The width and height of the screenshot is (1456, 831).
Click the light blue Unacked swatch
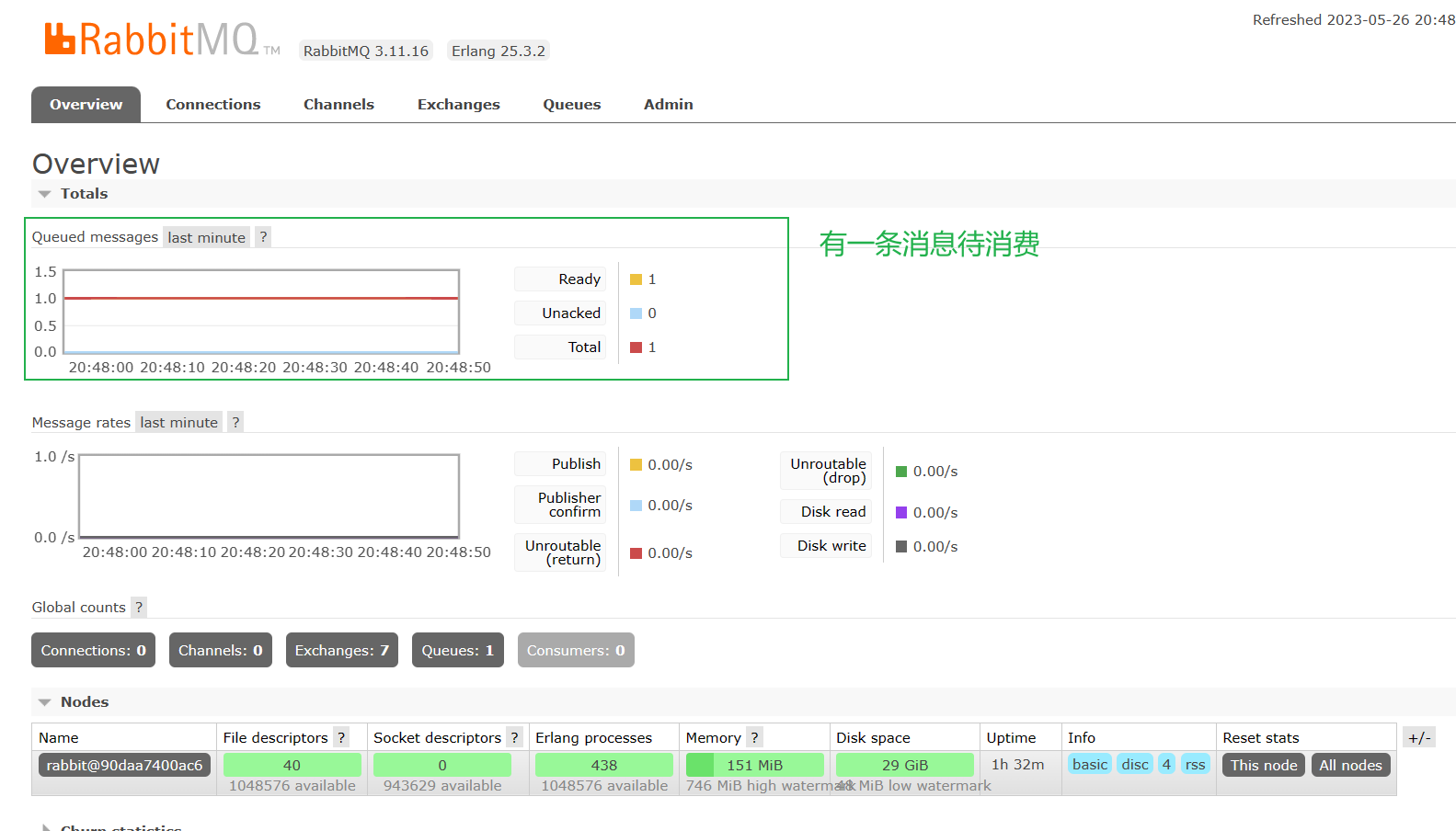pos(636,313)
